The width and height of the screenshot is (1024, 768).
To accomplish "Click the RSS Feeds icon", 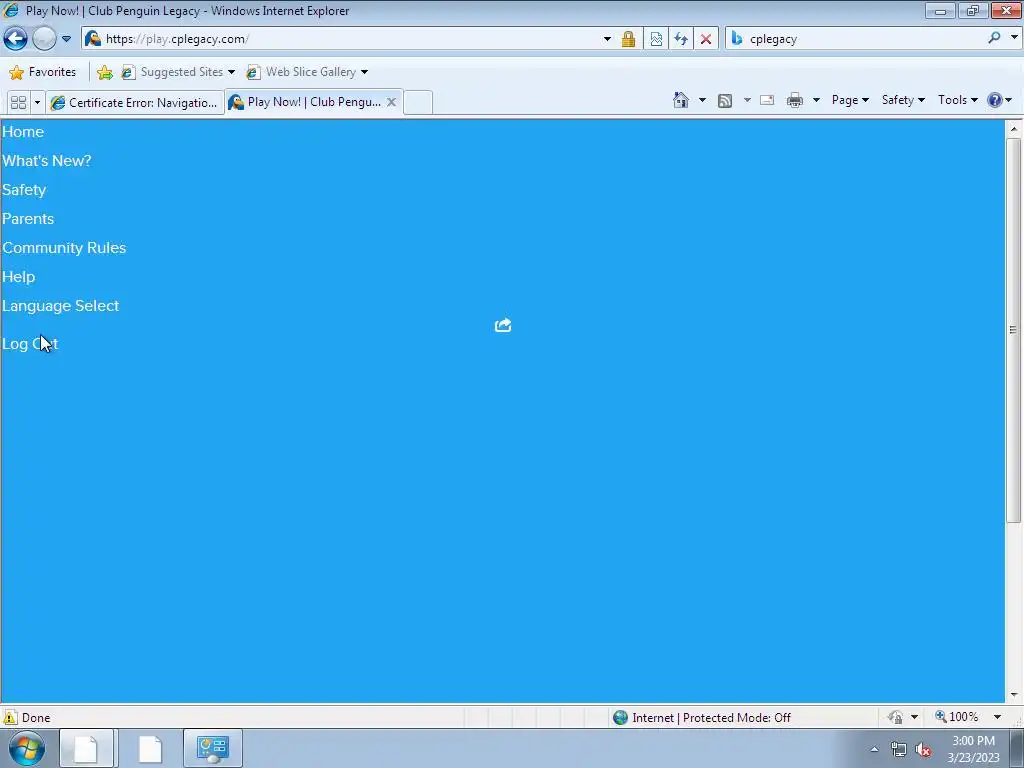I will 725,101.
